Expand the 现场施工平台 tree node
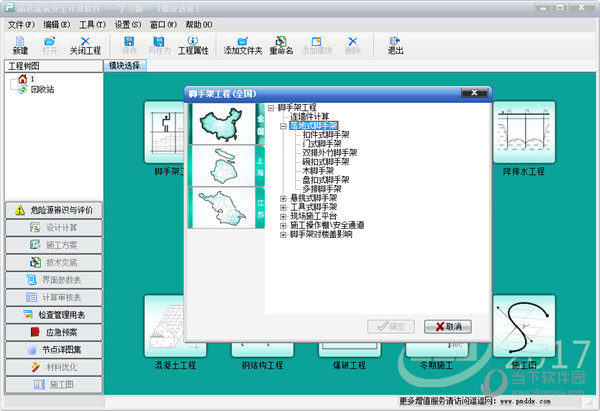Image resolution: width=600 pixels, height=411 pixels. tap(283, 217)
